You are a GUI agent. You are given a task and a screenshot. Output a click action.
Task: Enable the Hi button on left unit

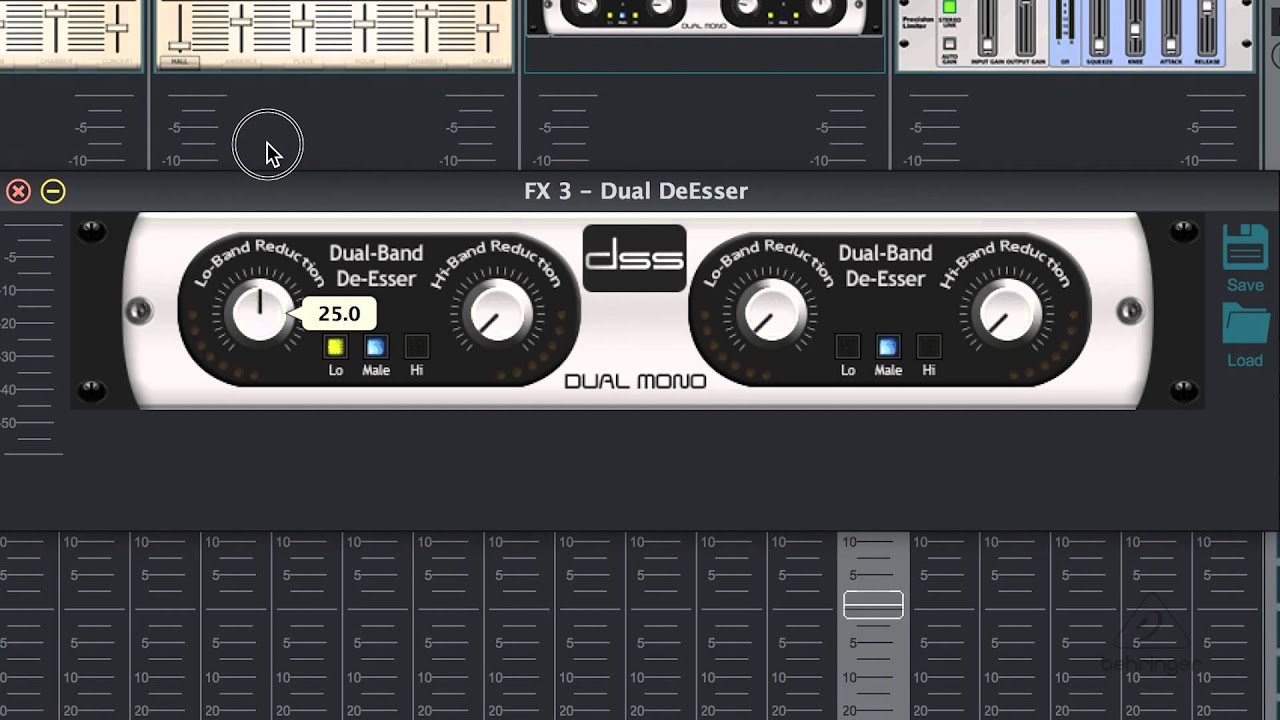point(417,347)
